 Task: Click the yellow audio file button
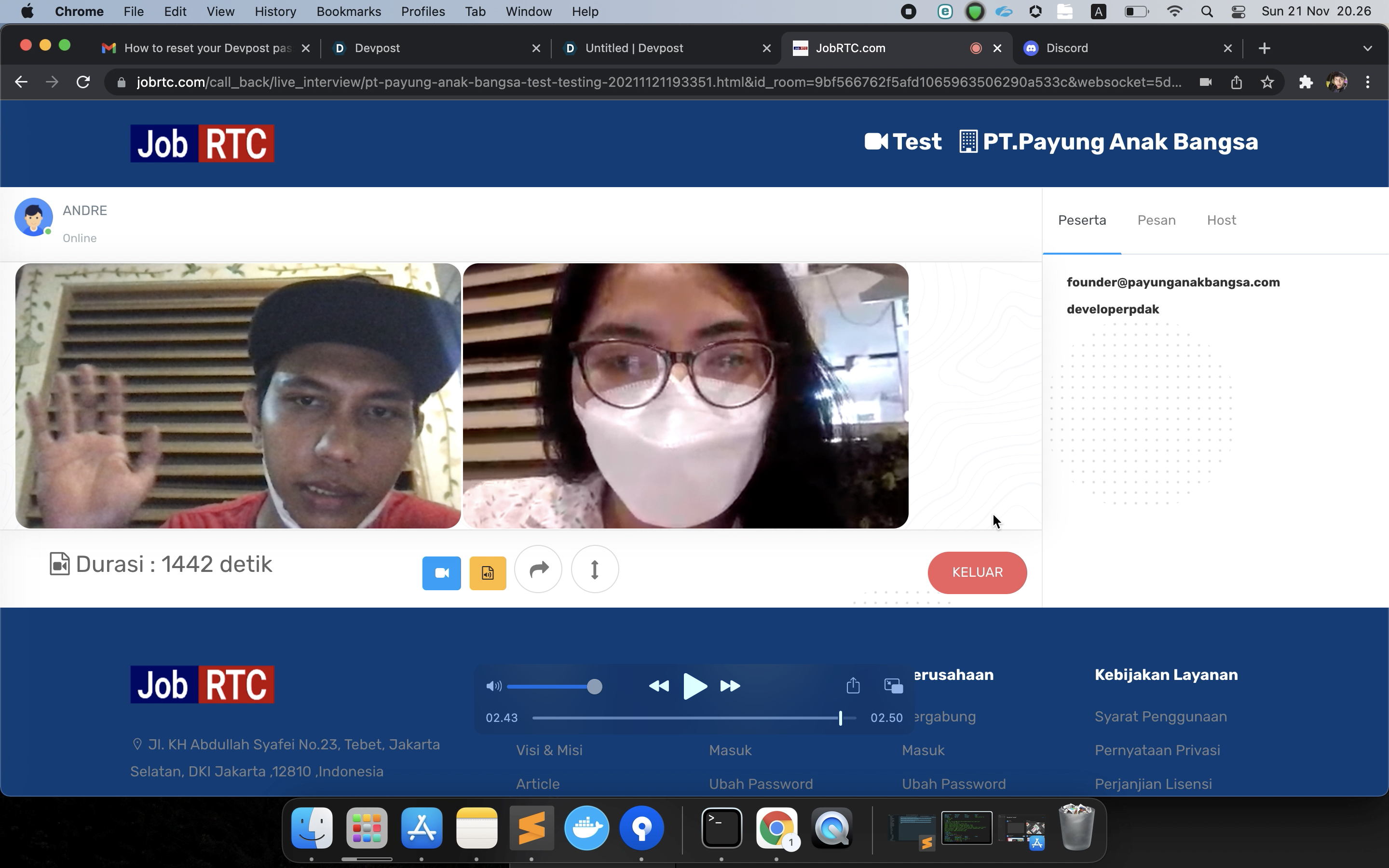487,572
